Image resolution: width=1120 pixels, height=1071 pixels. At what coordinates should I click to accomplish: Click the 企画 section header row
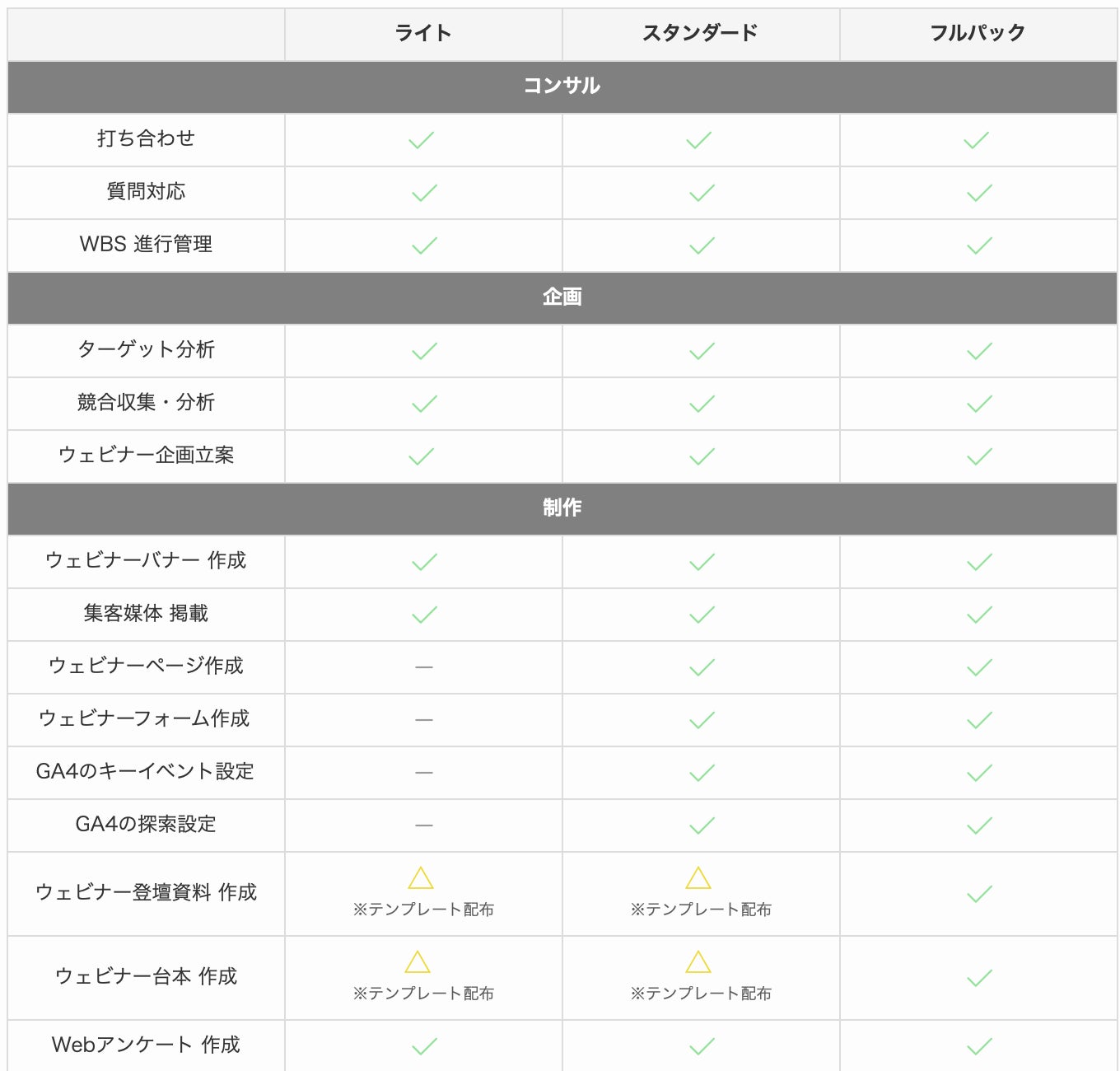click(562, 297)
